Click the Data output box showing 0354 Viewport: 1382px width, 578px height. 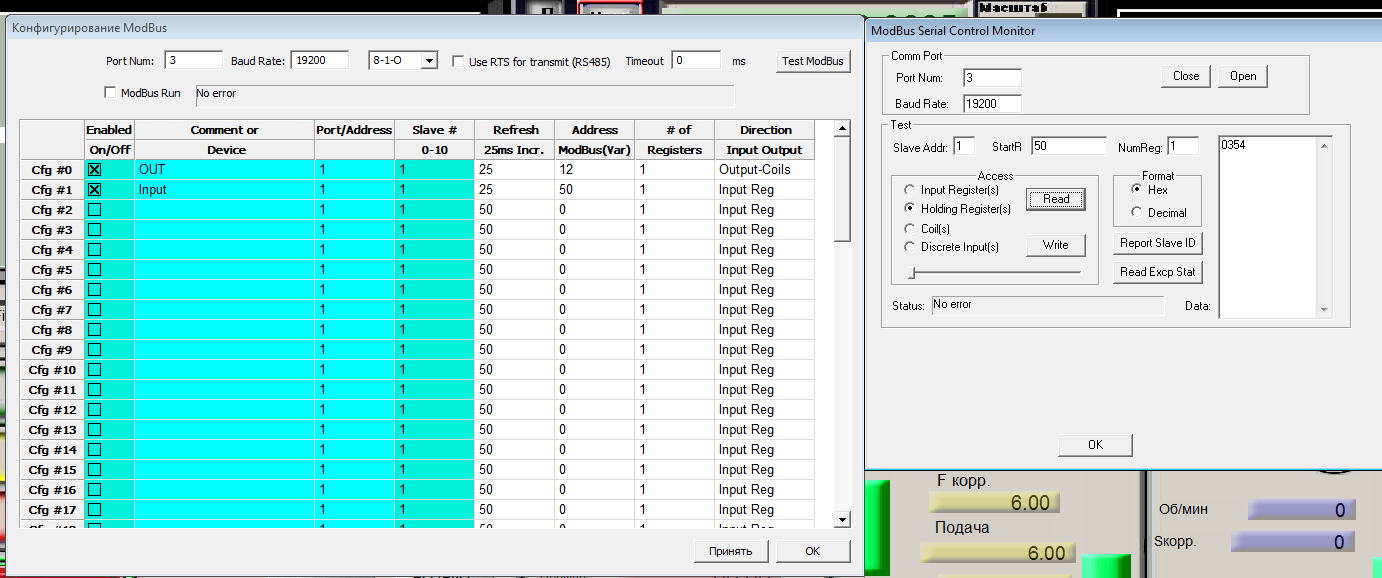click(1268, 227)
